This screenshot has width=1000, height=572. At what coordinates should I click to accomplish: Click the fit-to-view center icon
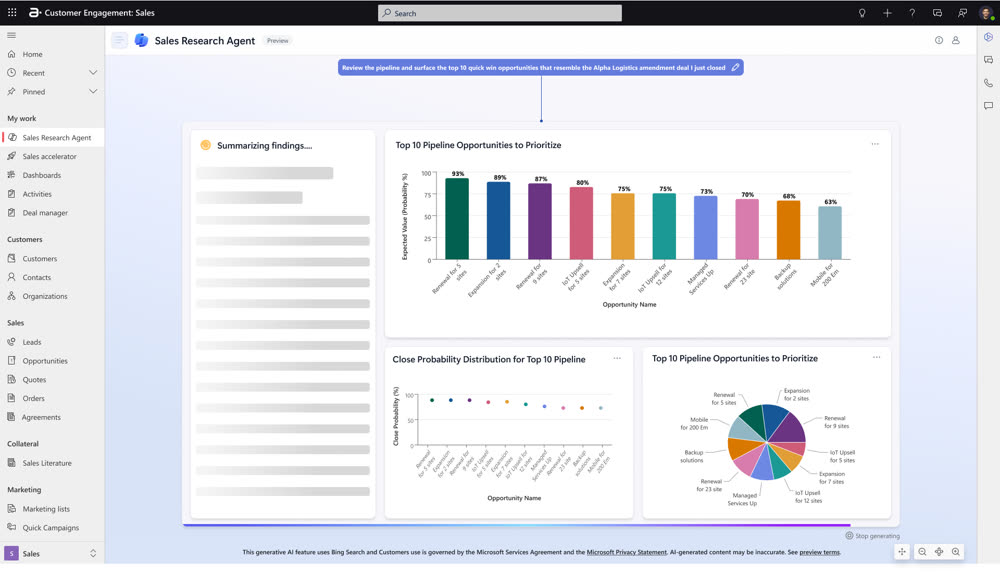pyautogui.click(x=939, y=552)
